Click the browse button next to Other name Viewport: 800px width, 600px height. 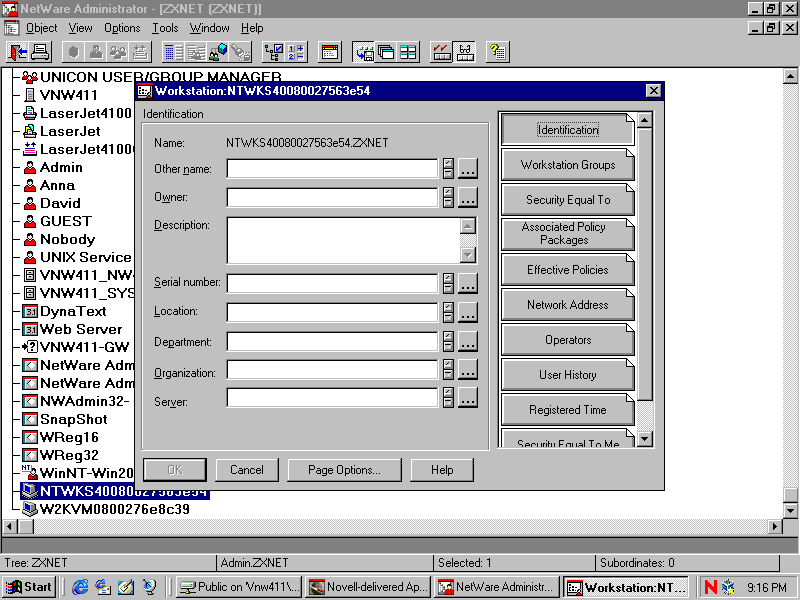pos(468,168)
